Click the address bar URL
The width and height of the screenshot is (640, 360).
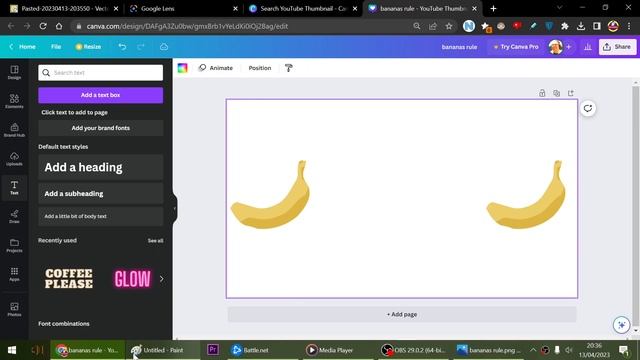tap(187, 26)
